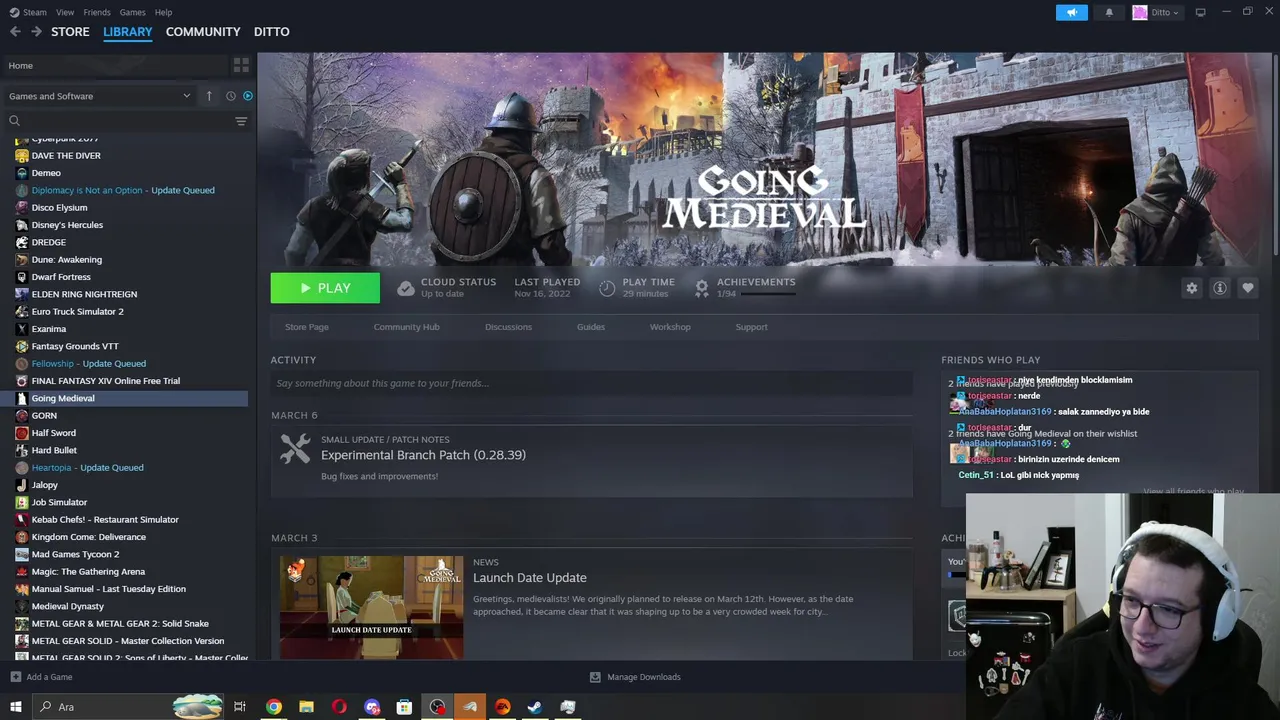Click the library search magnifier icon
The width and height of the screenshot is (1280, 720).
(x=15, y=121)
